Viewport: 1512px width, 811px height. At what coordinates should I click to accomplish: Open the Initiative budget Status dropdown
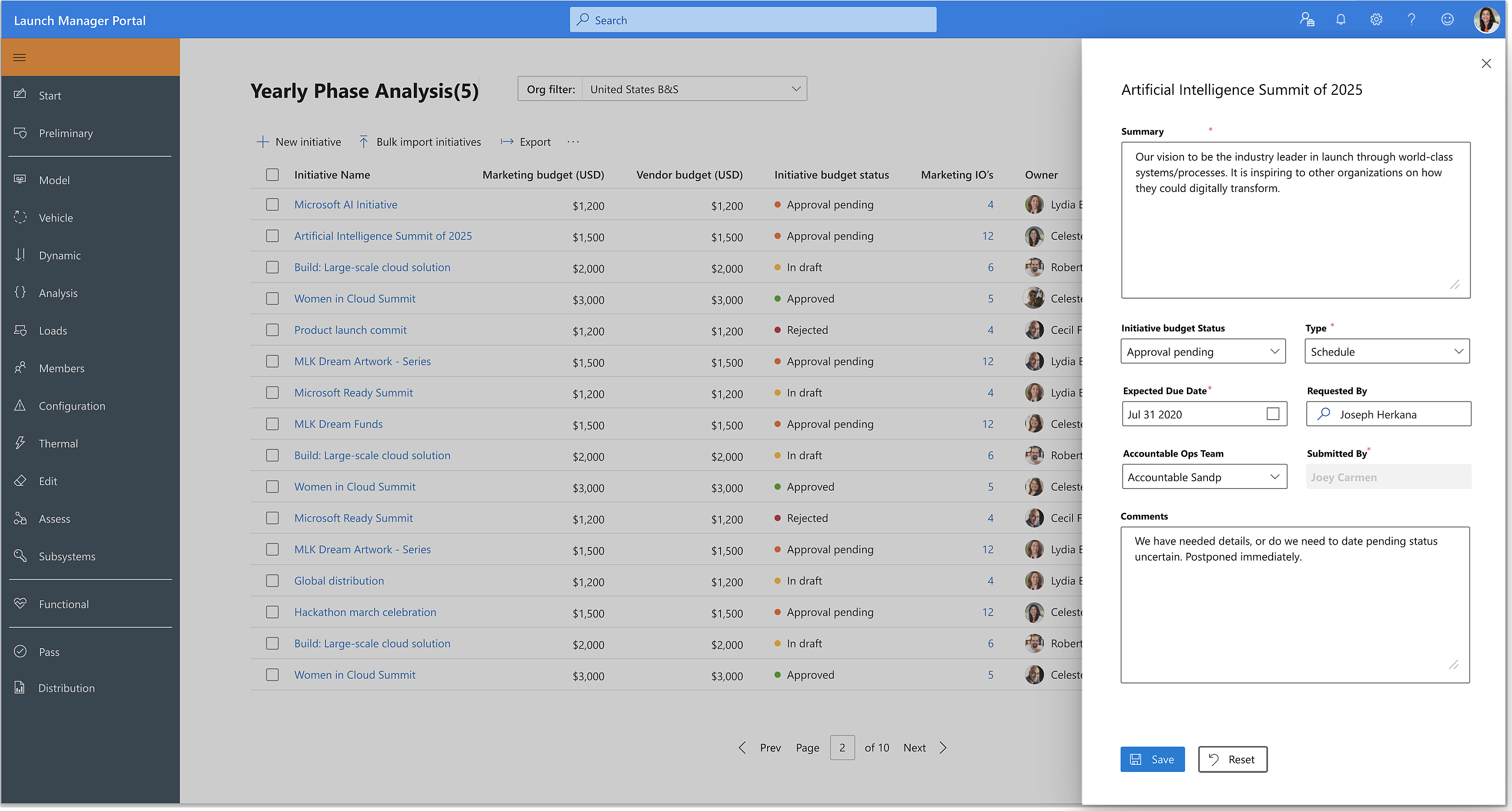[1203, 351]
